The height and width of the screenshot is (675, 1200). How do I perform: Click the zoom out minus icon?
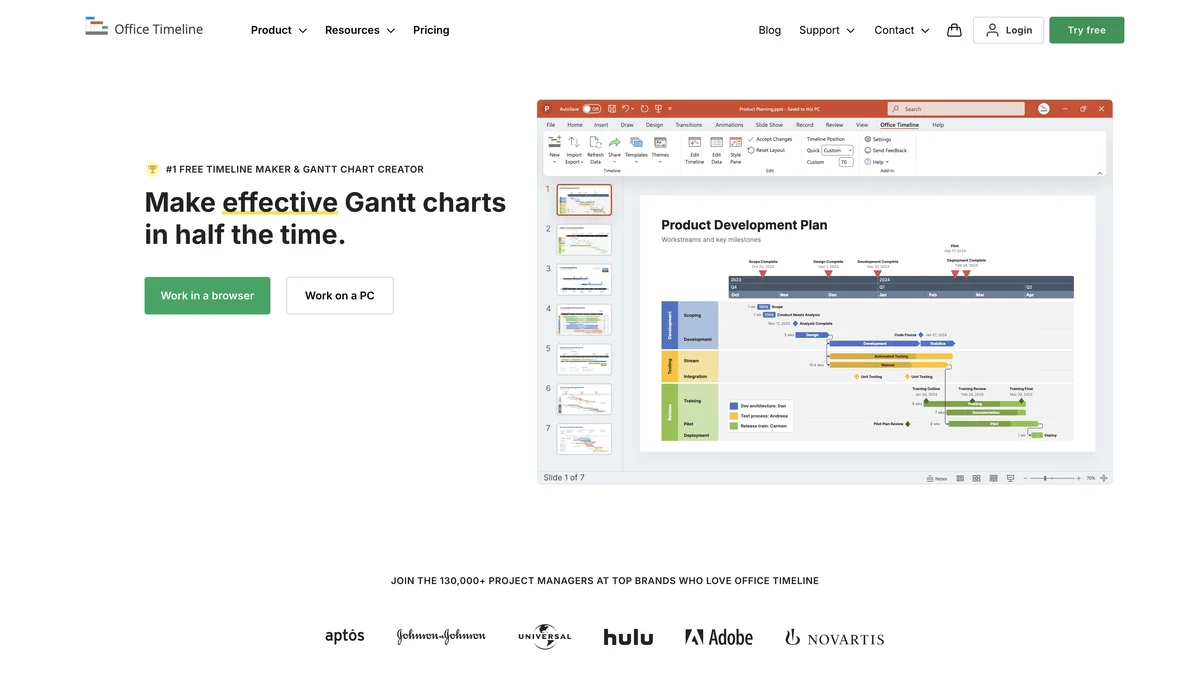coord(1025,478)
